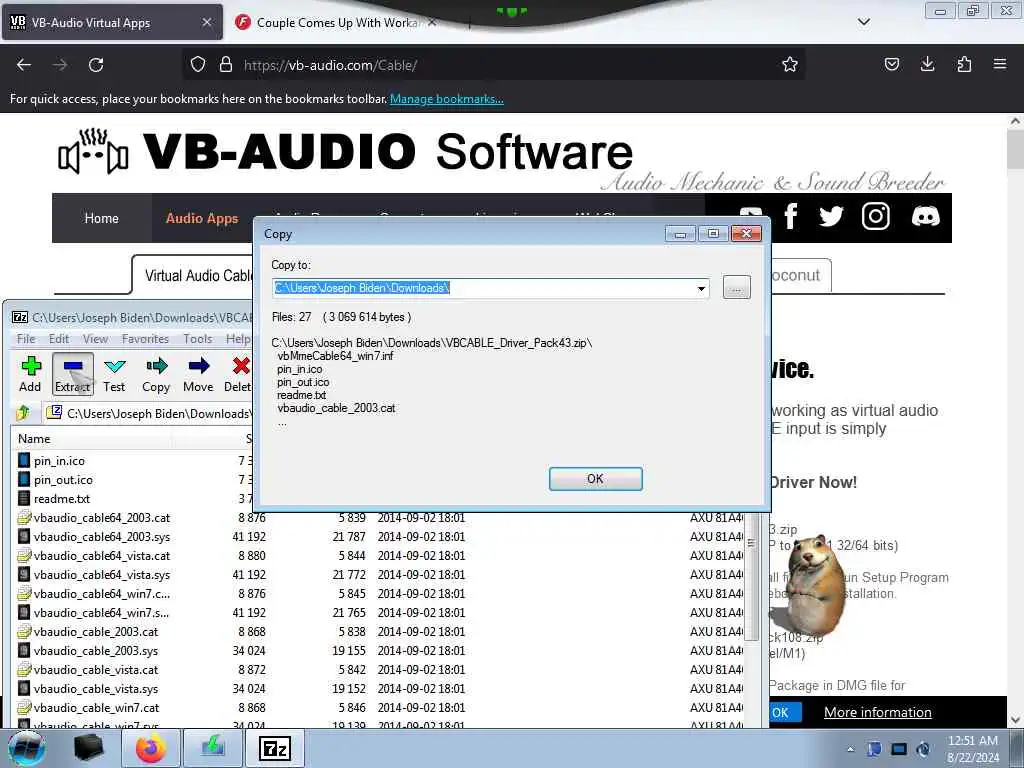Click the Firefox URL address bar

click(496, 65)
